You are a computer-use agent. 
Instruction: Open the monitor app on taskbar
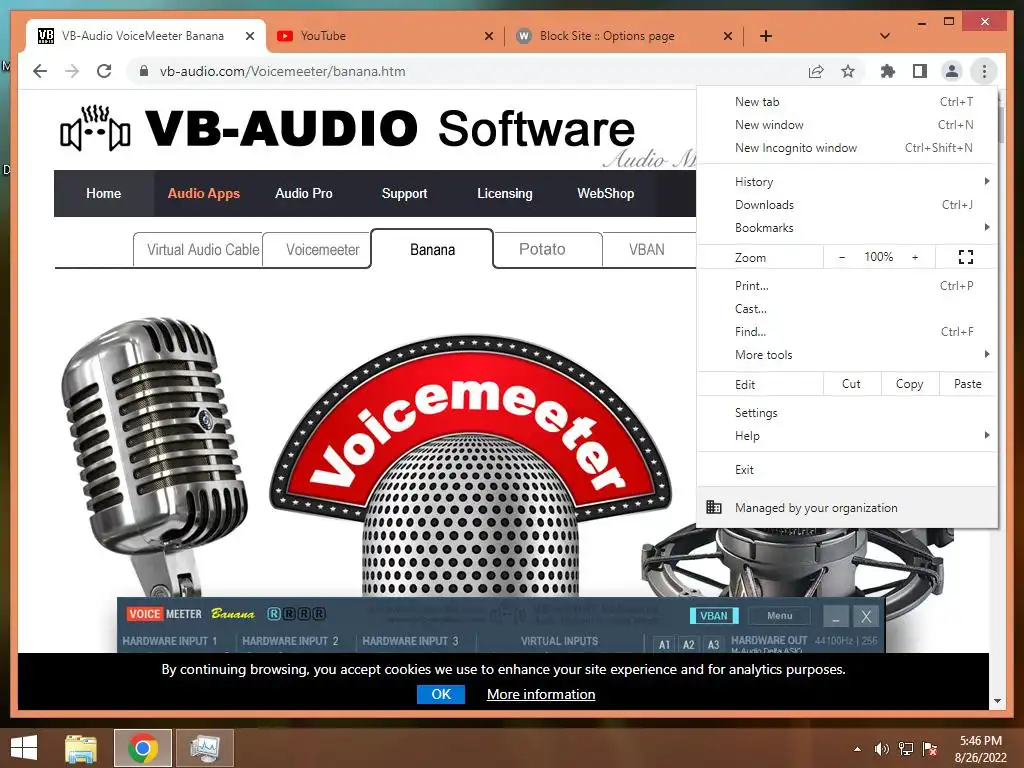coord(204,748)
